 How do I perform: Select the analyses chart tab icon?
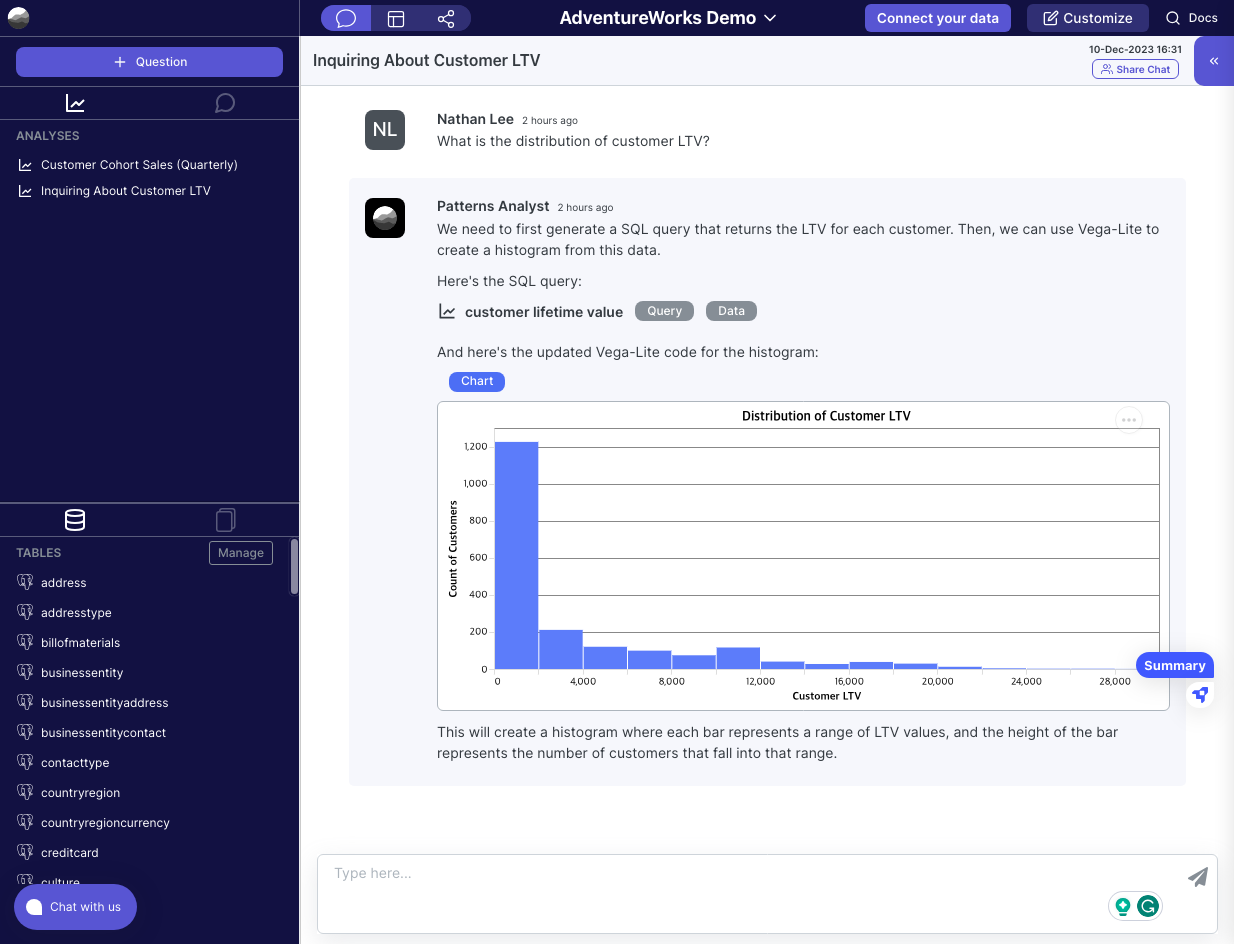click(x=75, y=103)
